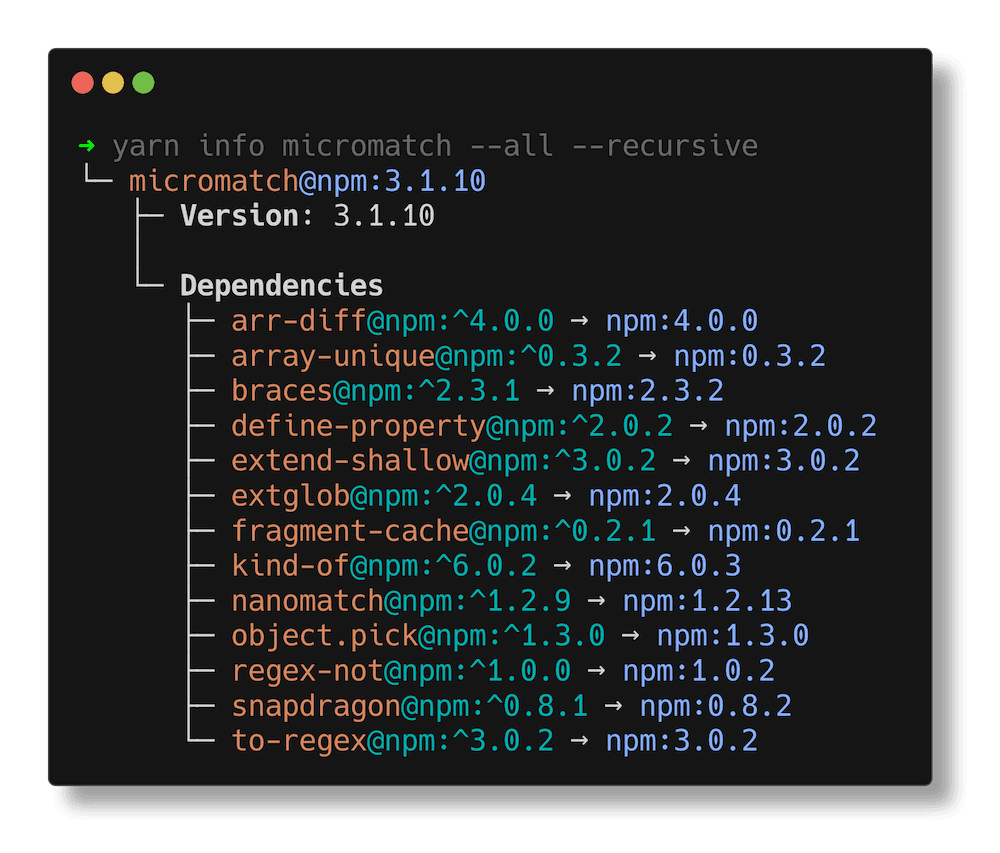Click the bold Version label
The width and height of the screenshot is (1000, 853).
pos(239,216)
